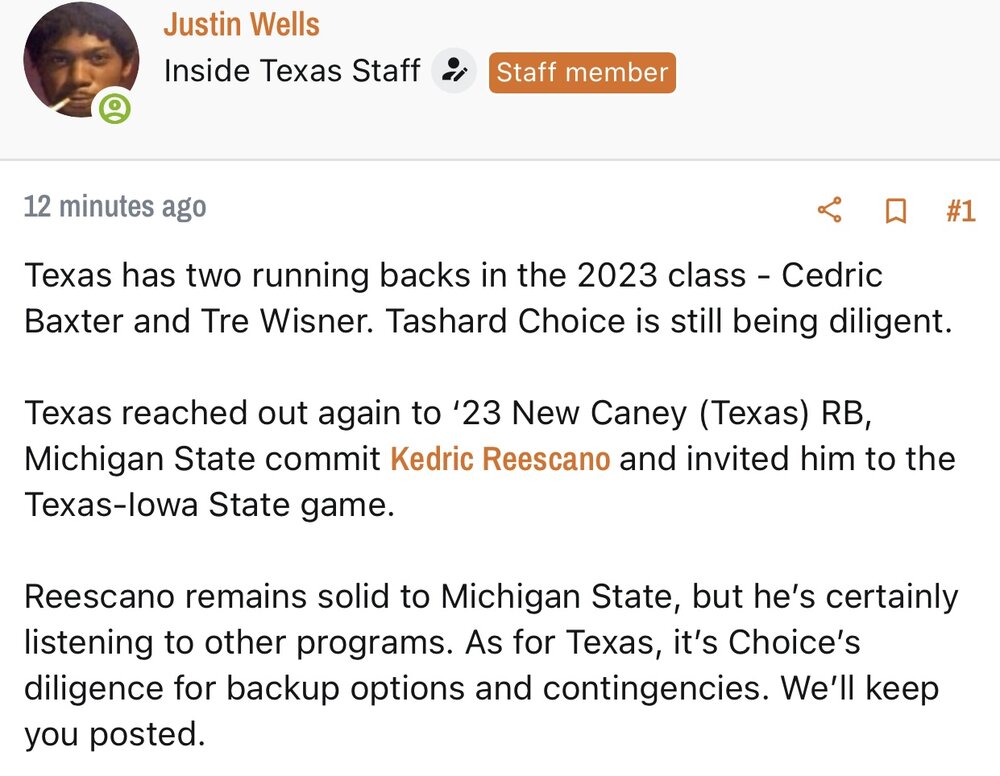Bookmark this post

[x=896, y=211]
